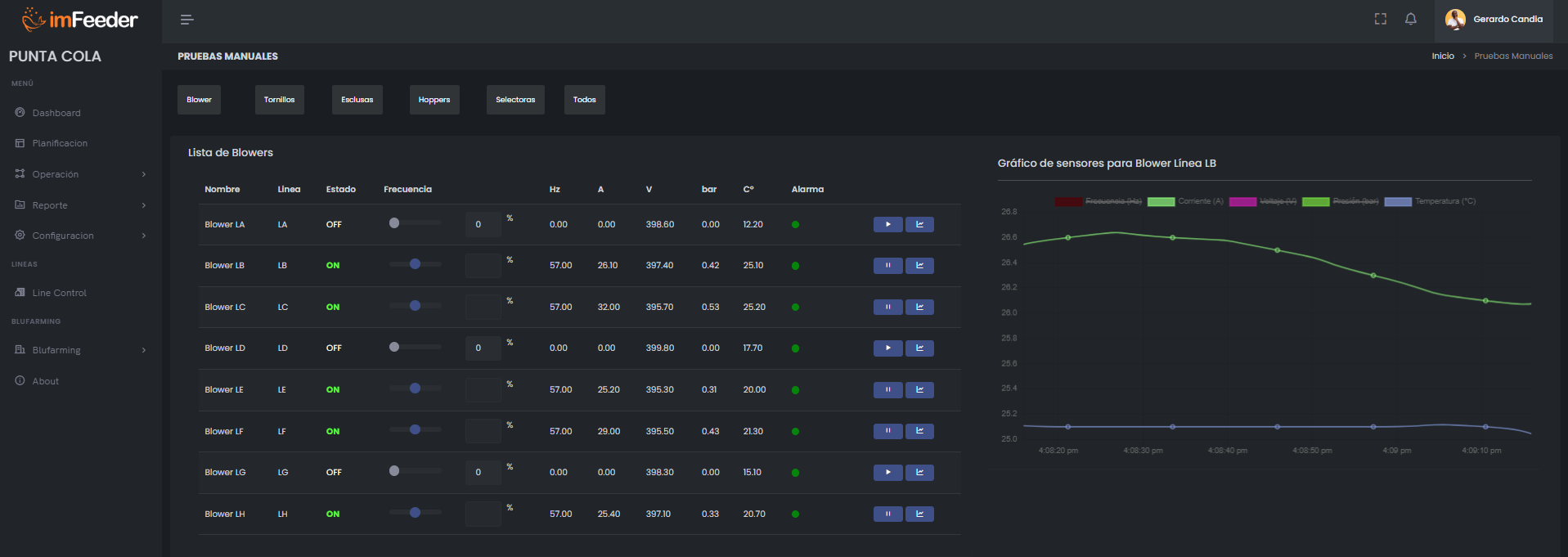Focus Blower LA frequency percent field
The width and height of the screenshot is (1568, 557).
pyautogui.click(x=483, y=224)
